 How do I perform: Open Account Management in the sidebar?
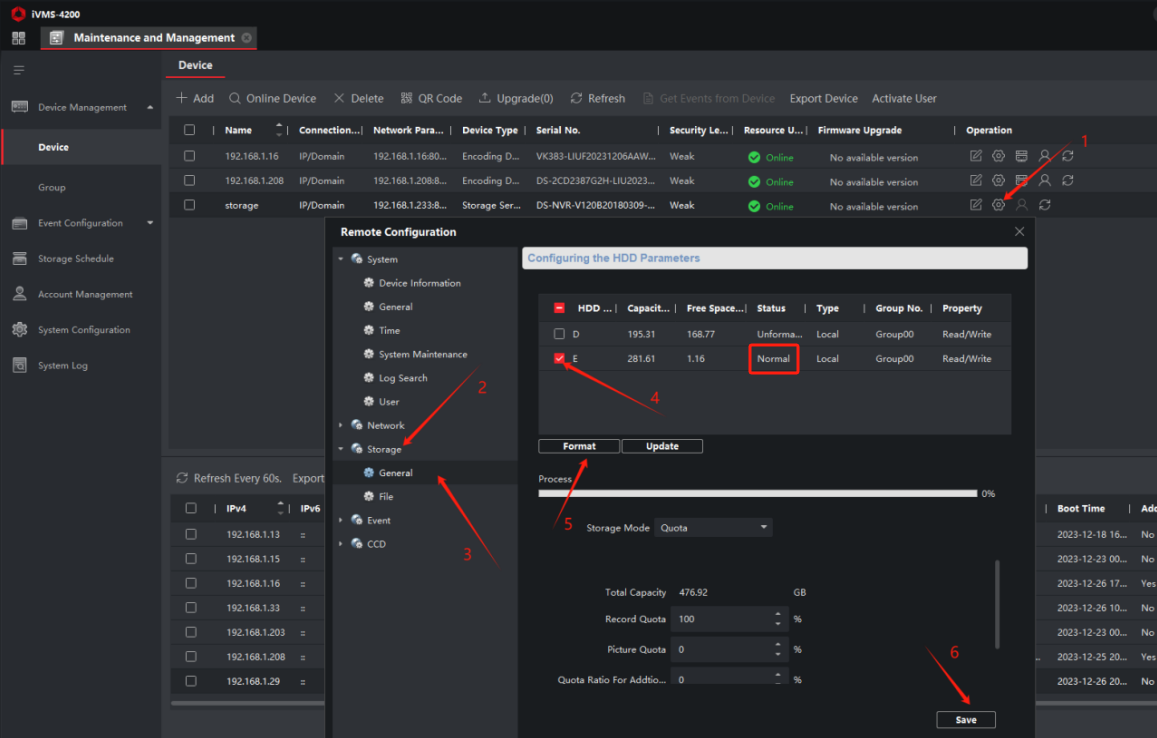(x=84, y=294)
